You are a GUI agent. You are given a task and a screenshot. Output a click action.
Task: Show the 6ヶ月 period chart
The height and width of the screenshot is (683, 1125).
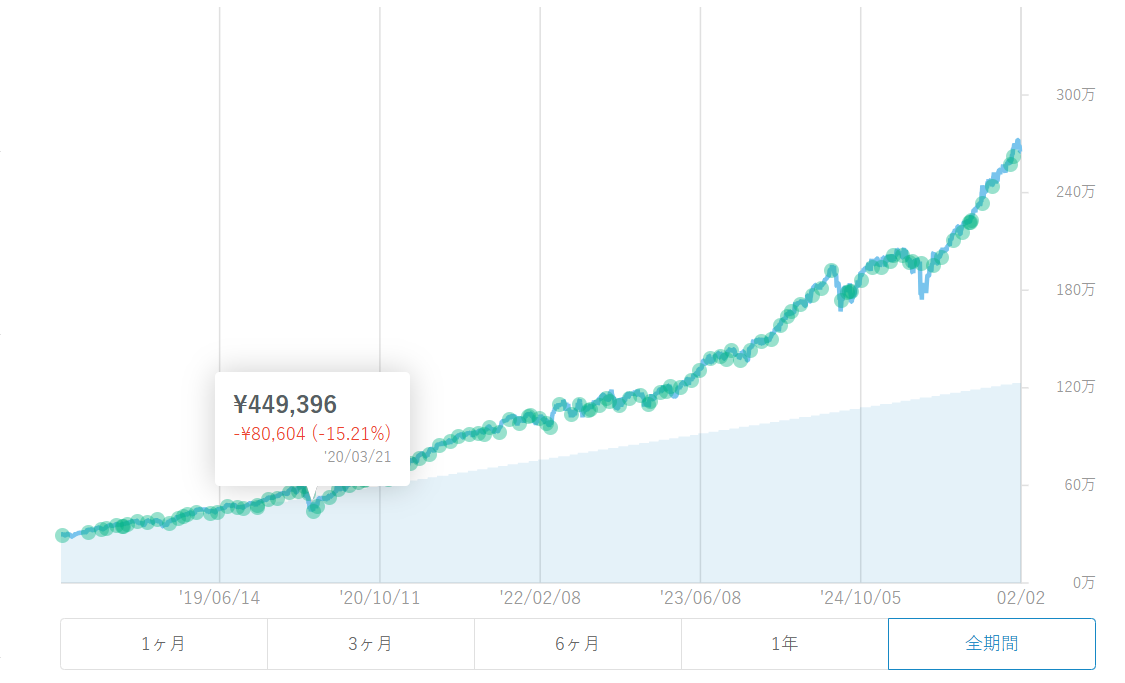click(578, 644)
